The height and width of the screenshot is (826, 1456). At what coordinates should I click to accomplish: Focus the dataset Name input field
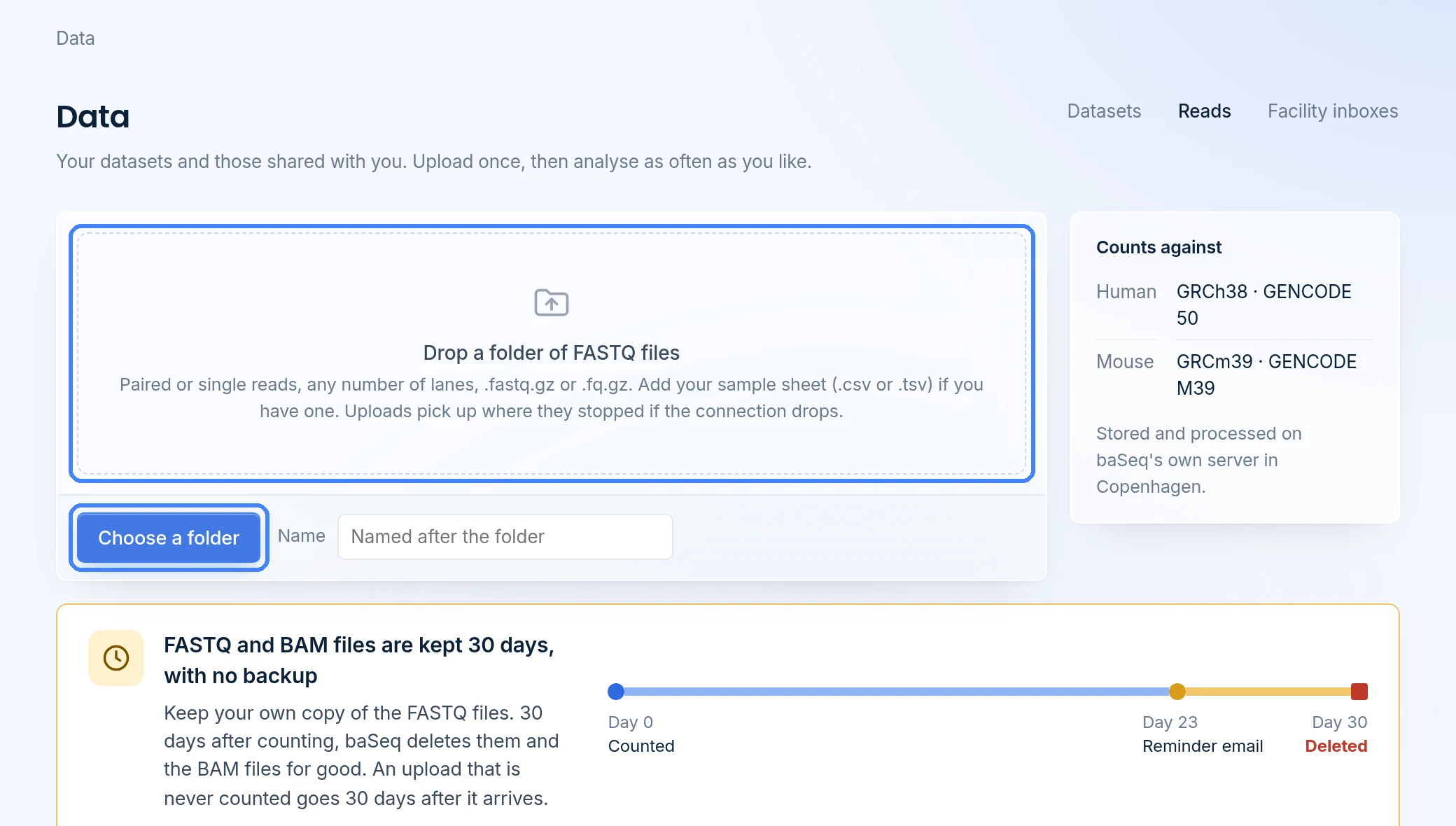[505, 537]
